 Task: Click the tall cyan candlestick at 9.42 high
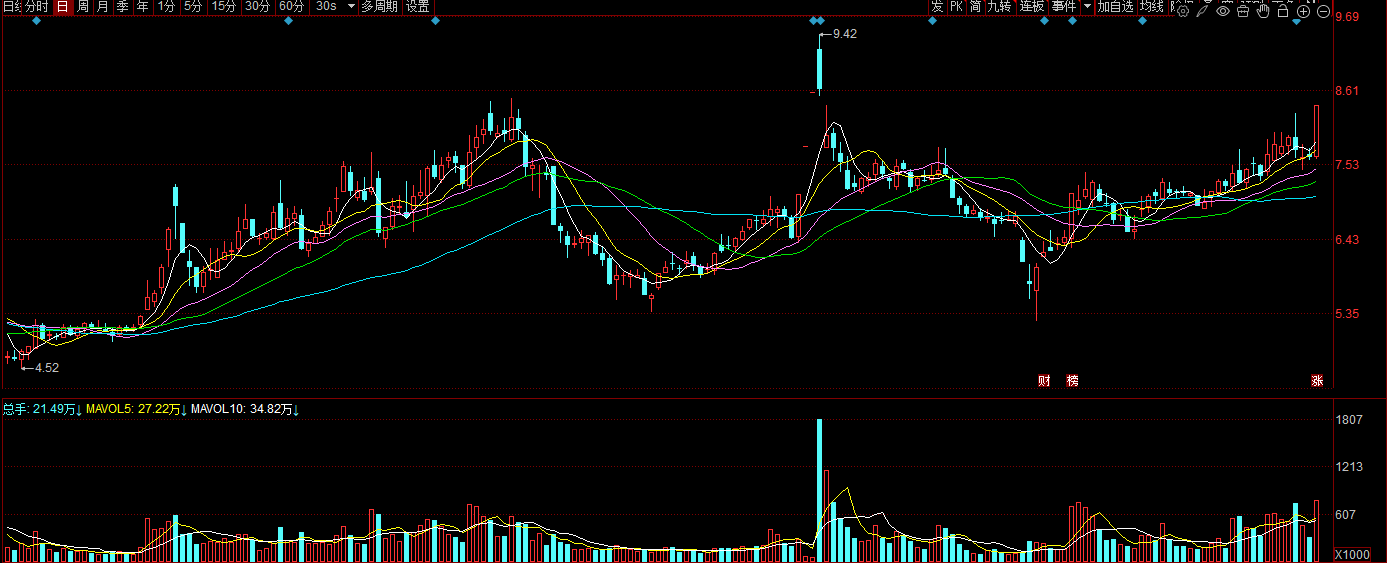point(819,69)
